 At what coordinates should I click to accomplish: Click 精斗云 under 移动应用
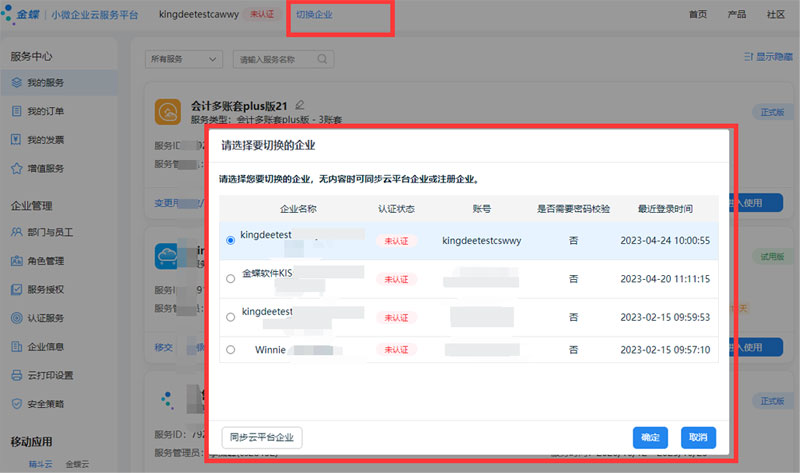point(40,464)
